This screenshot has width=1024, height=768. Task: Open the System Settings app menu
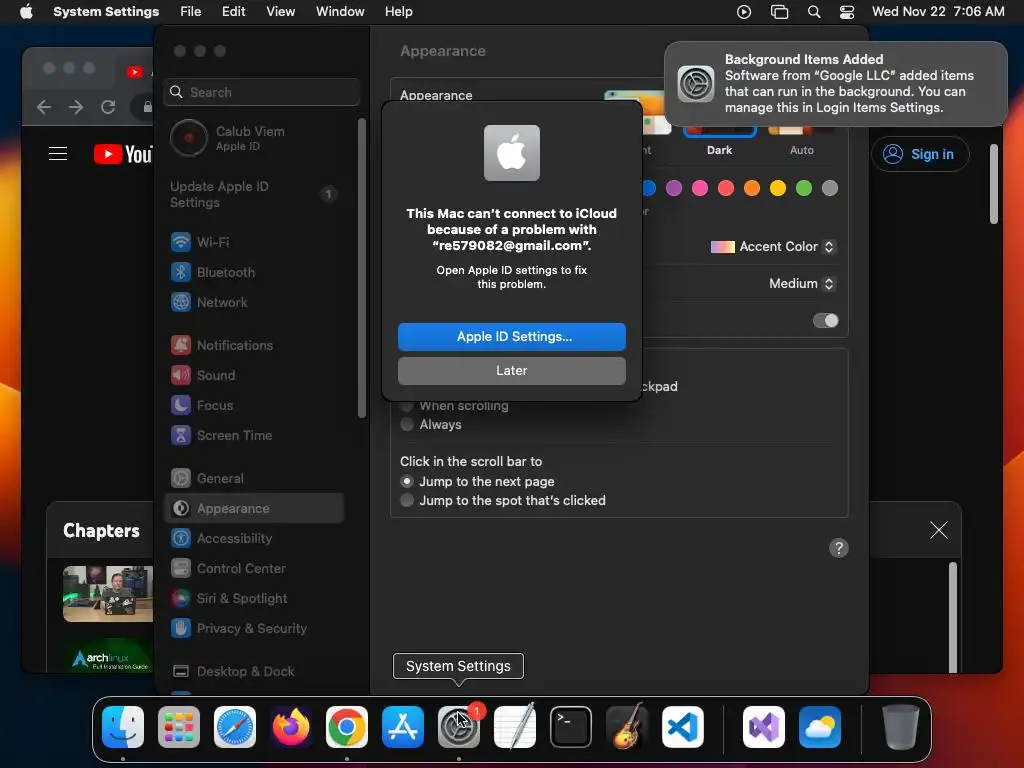click(106, 12)
